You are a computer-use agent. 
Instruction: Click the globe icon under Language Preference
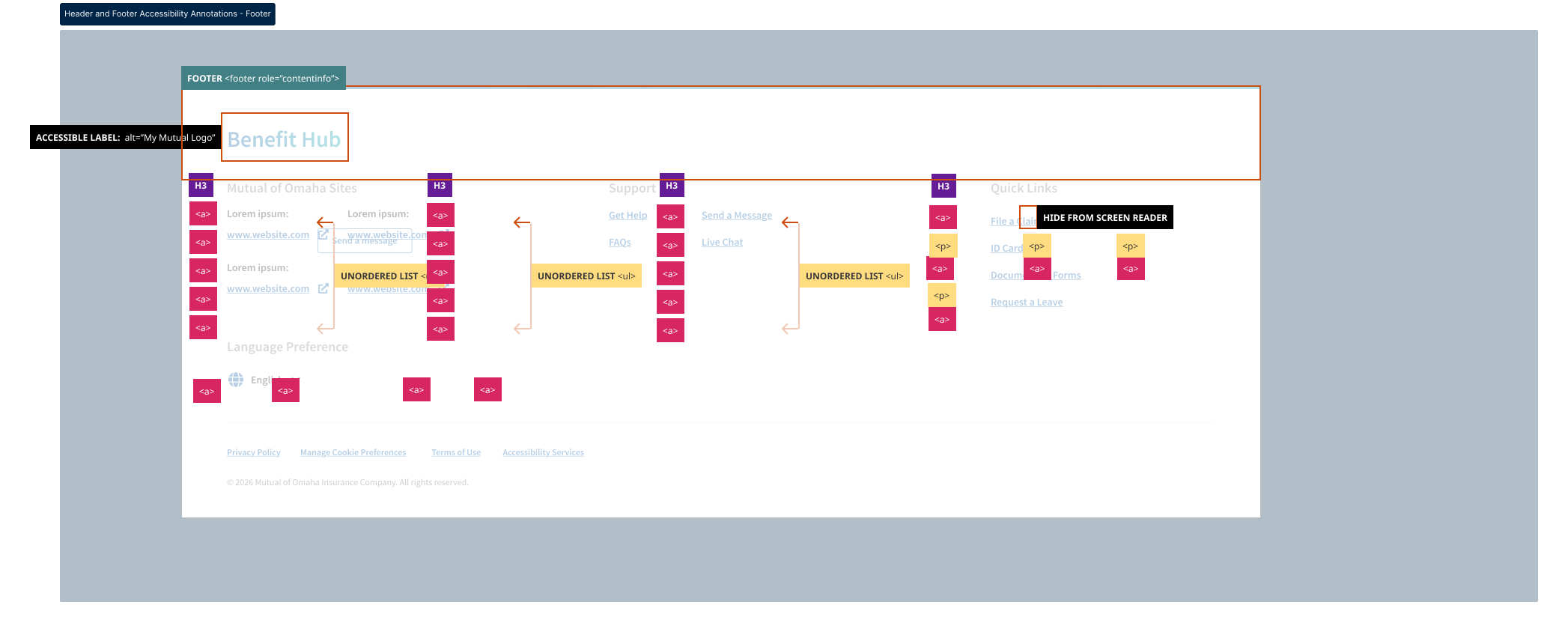[236, 380]
